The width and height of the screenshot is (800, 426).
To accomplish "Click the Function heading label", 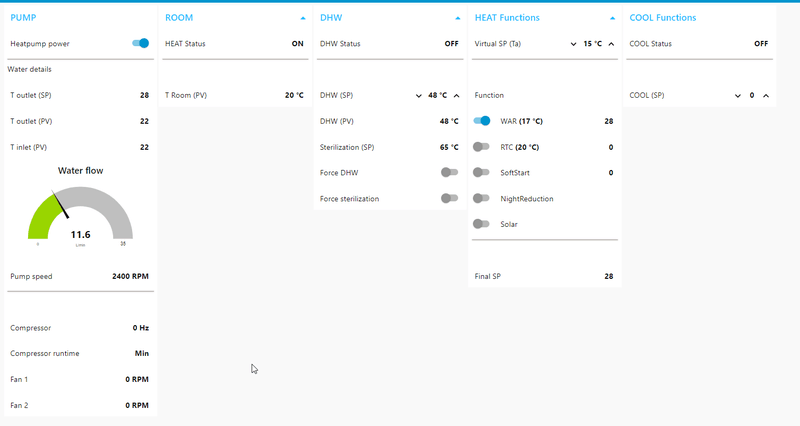I will (489, 95).
